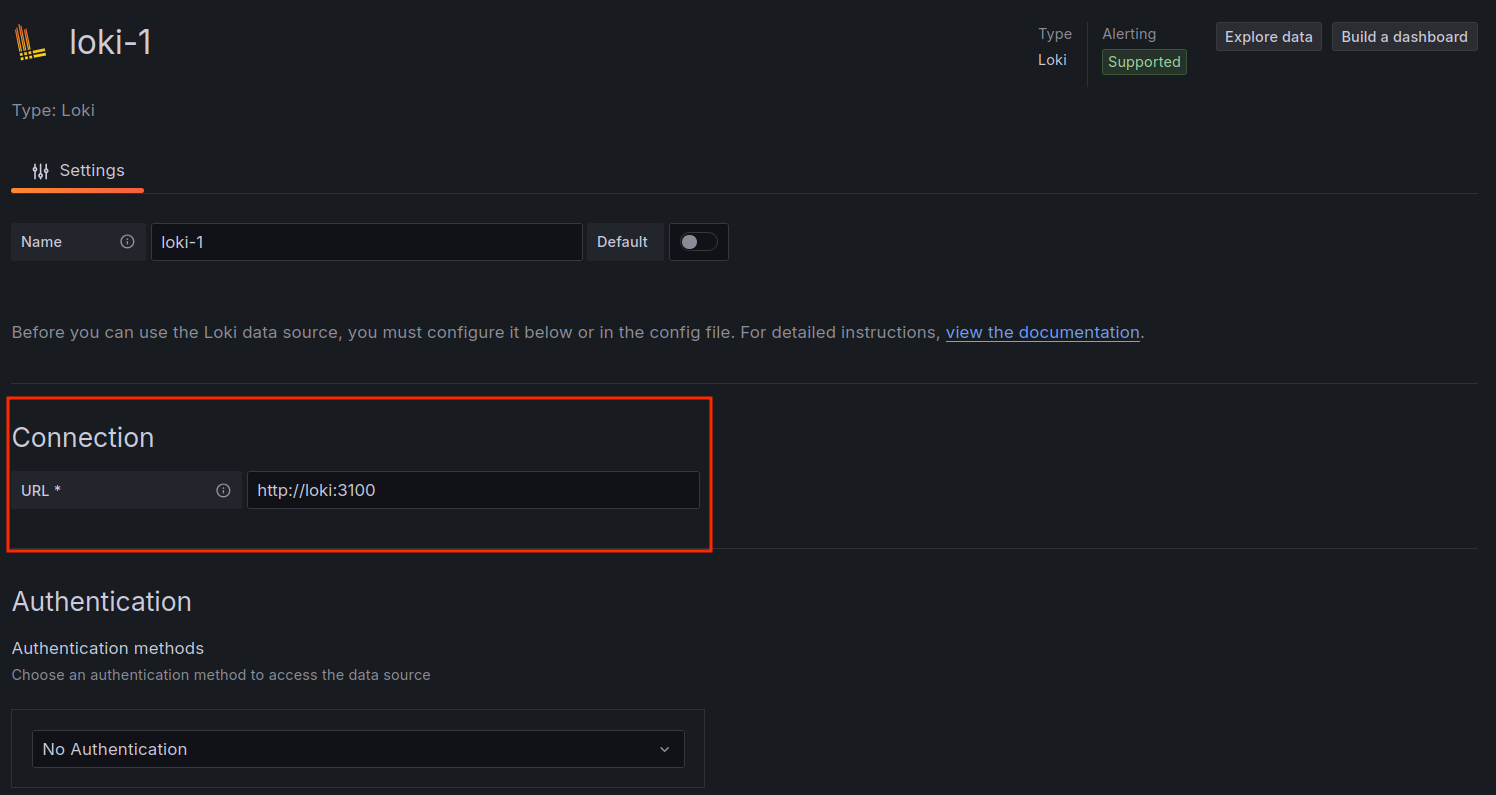Click the info icon next to Name

(x=127, y=241)
